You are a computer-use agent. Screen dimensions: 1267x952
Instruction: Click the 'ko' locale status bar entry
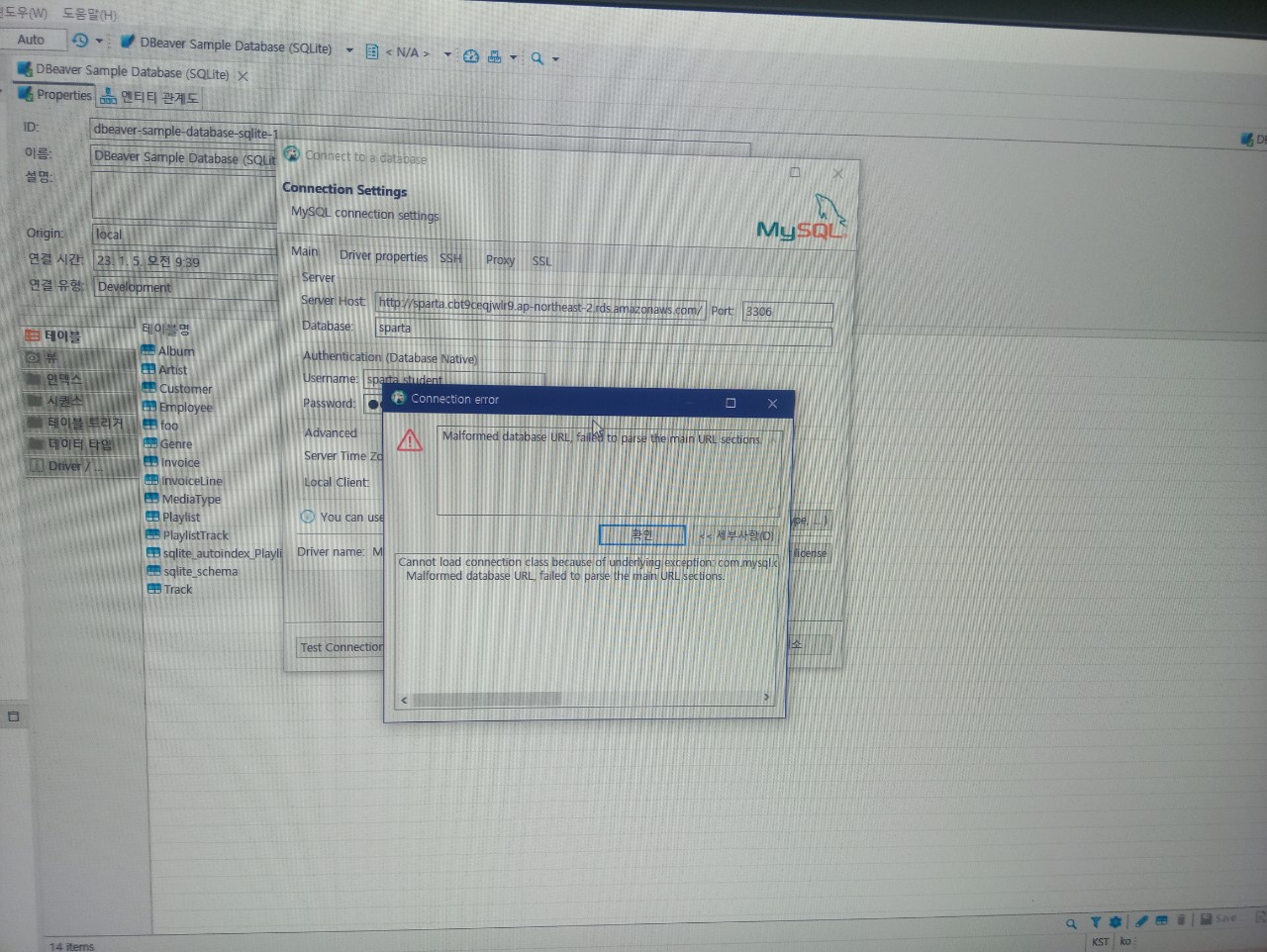pos(1125,940)
